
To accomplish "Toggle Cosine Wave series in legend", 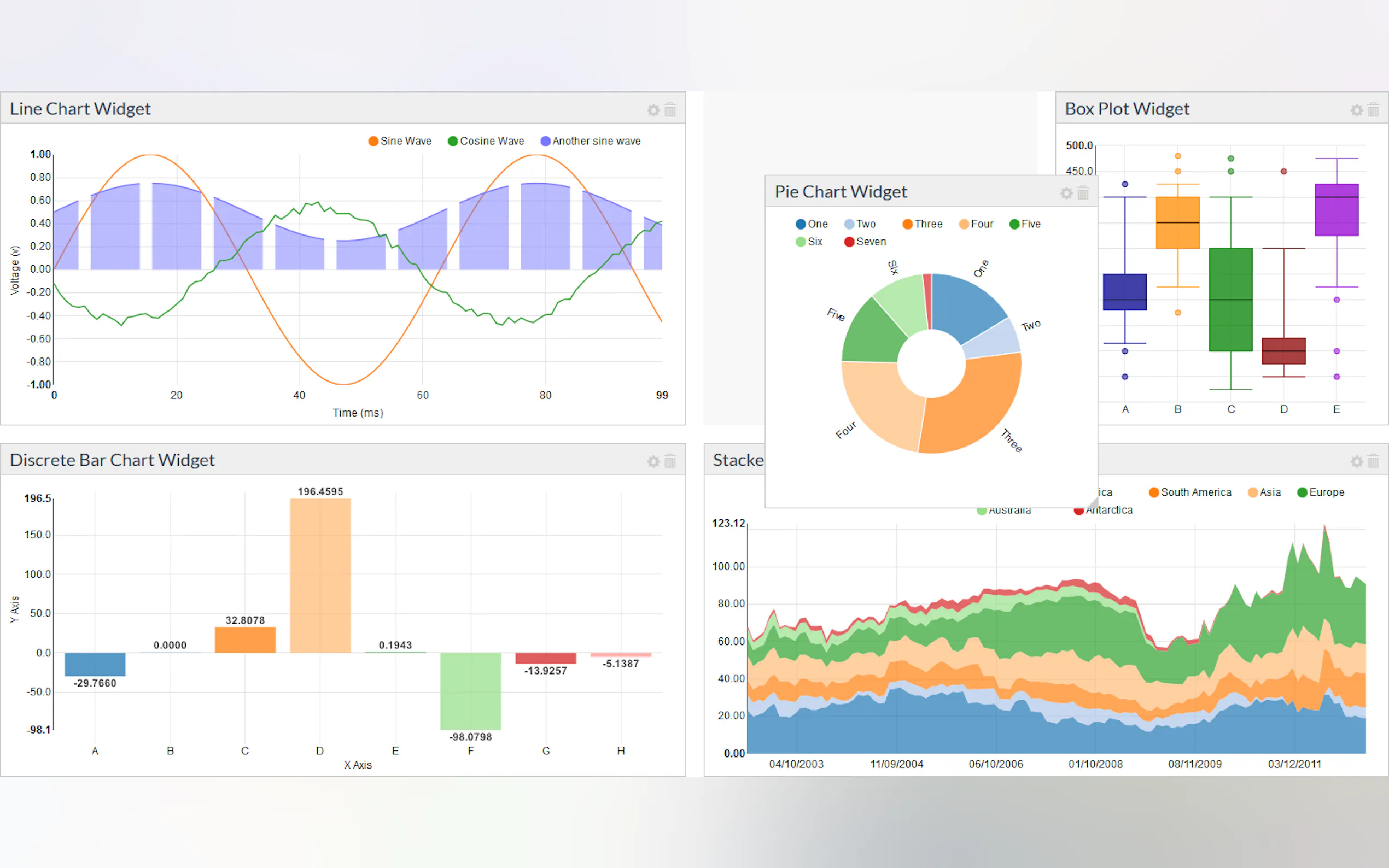I will tap(486, 141).
